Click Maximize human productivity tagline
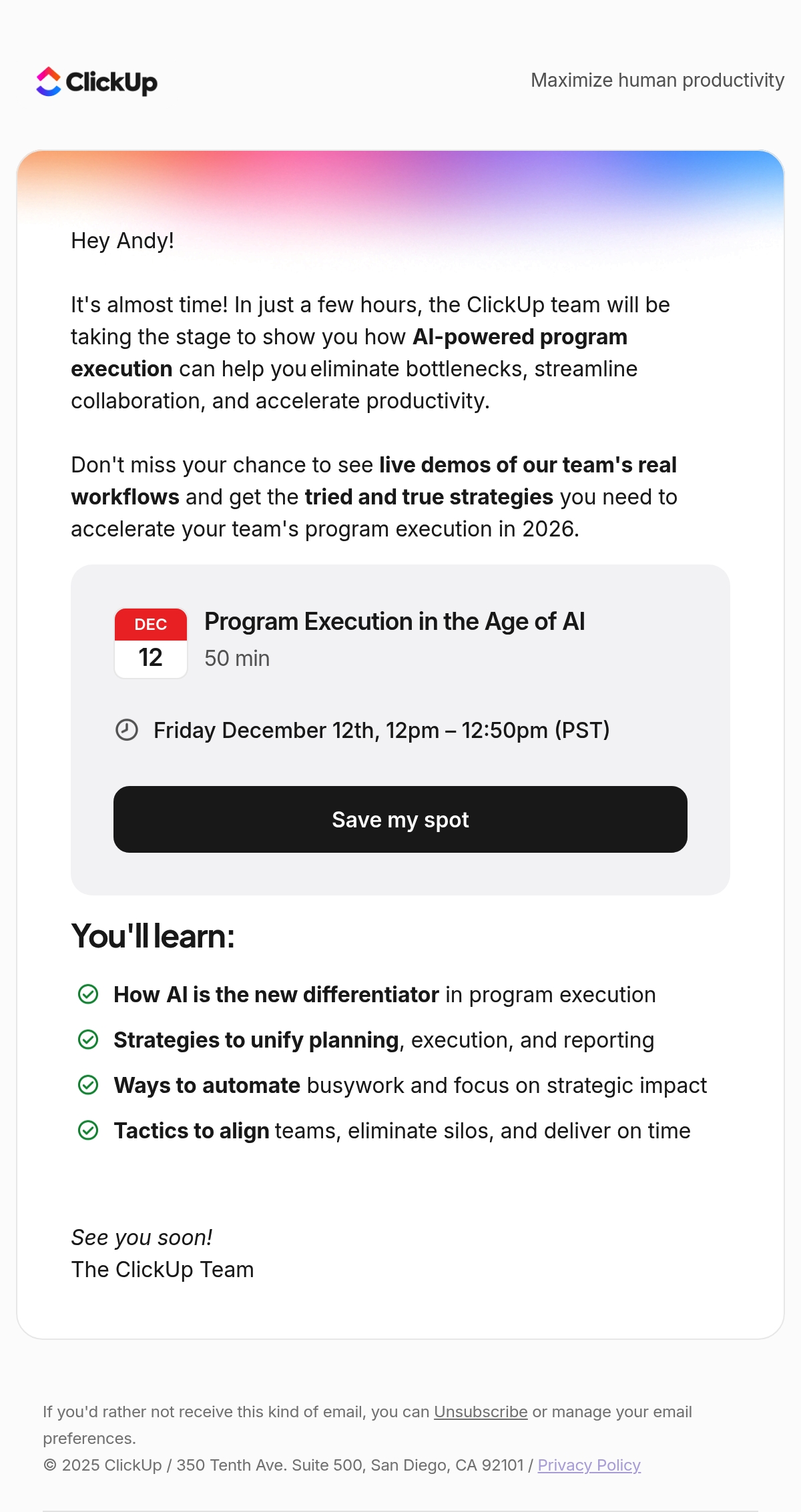The height and width of the screenshot is (1512, 801). click(657, 80)
